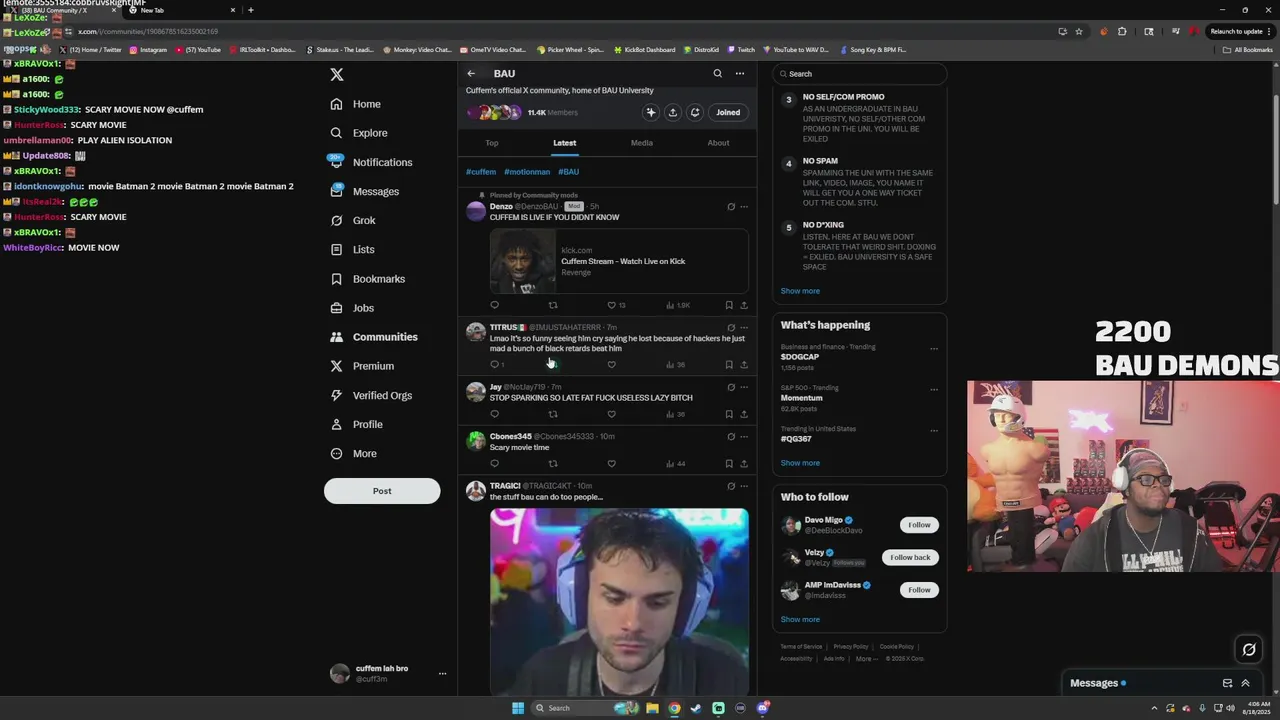
Task: Reply to Jay's STOP SPARKING post
Action: point(494,414)
